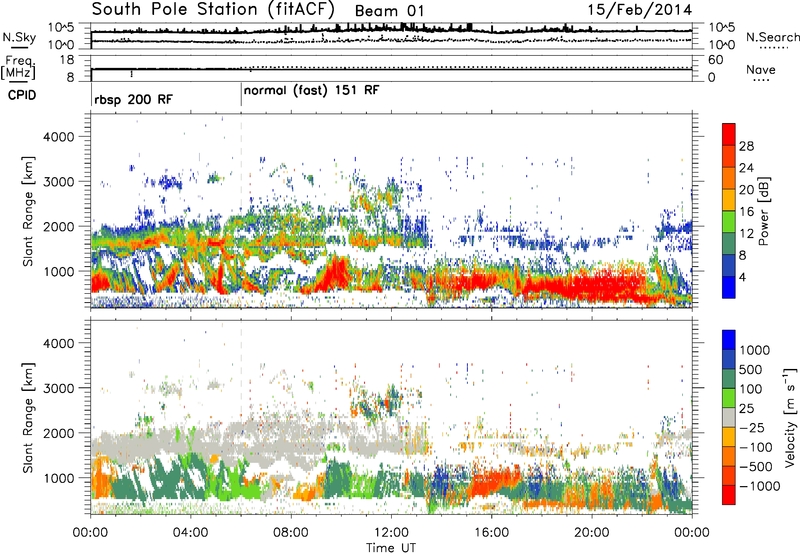The width and height of the screenshot is (800, 554).
Task: Click the 'N.Search' legend label
Action: [772, 37]
